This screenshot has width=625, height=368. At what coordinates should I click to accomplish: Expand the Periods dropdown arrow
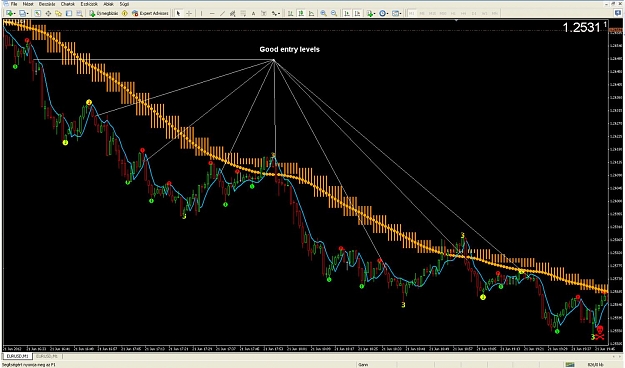click(x=387, y=14)
